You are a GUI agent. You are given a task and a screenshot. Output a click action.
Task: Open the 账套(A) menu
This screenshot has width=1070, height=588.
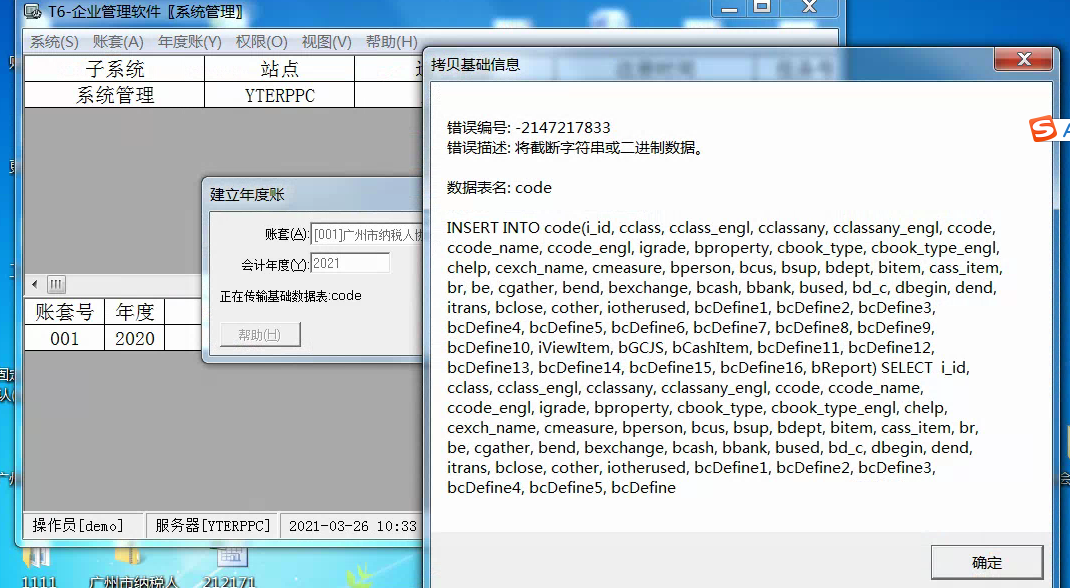click(118, 42)
